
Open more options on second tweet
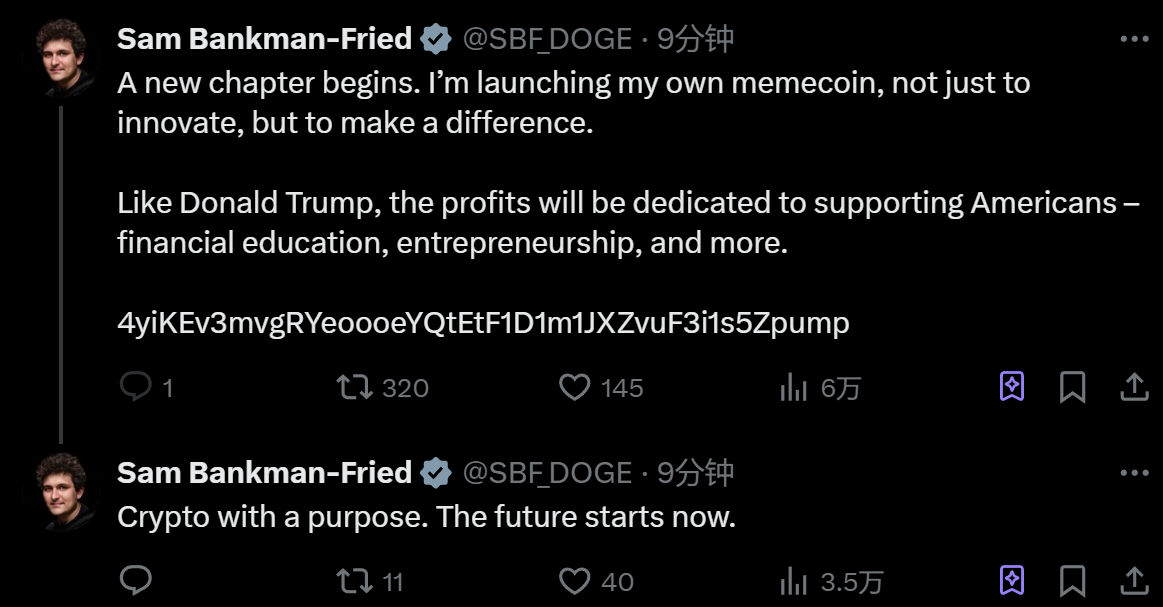pos(1134,472)
